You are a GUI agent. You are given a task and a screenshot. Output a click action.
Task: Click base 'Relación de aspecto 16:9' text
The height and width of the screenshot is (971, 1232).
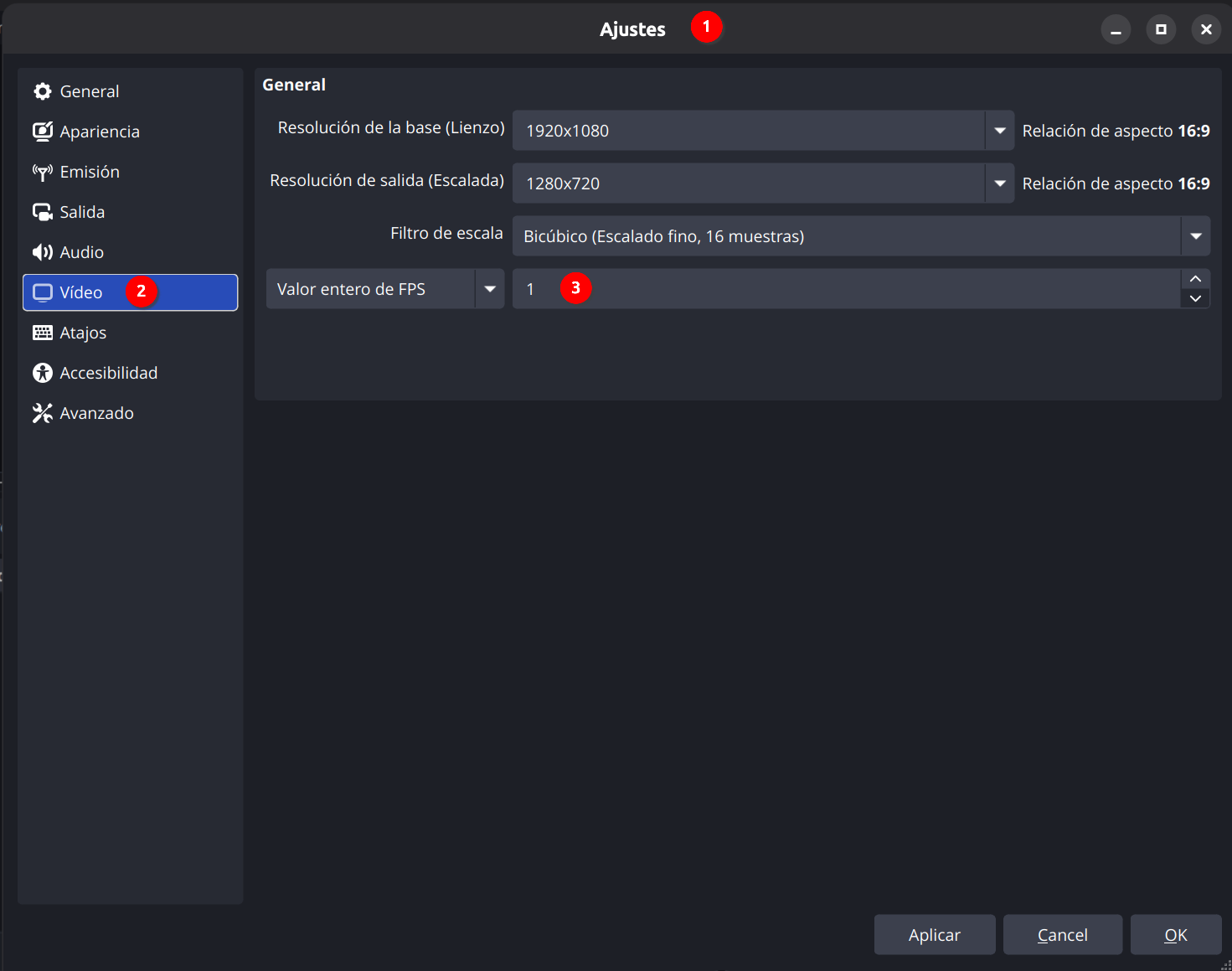pos(1116,131)
